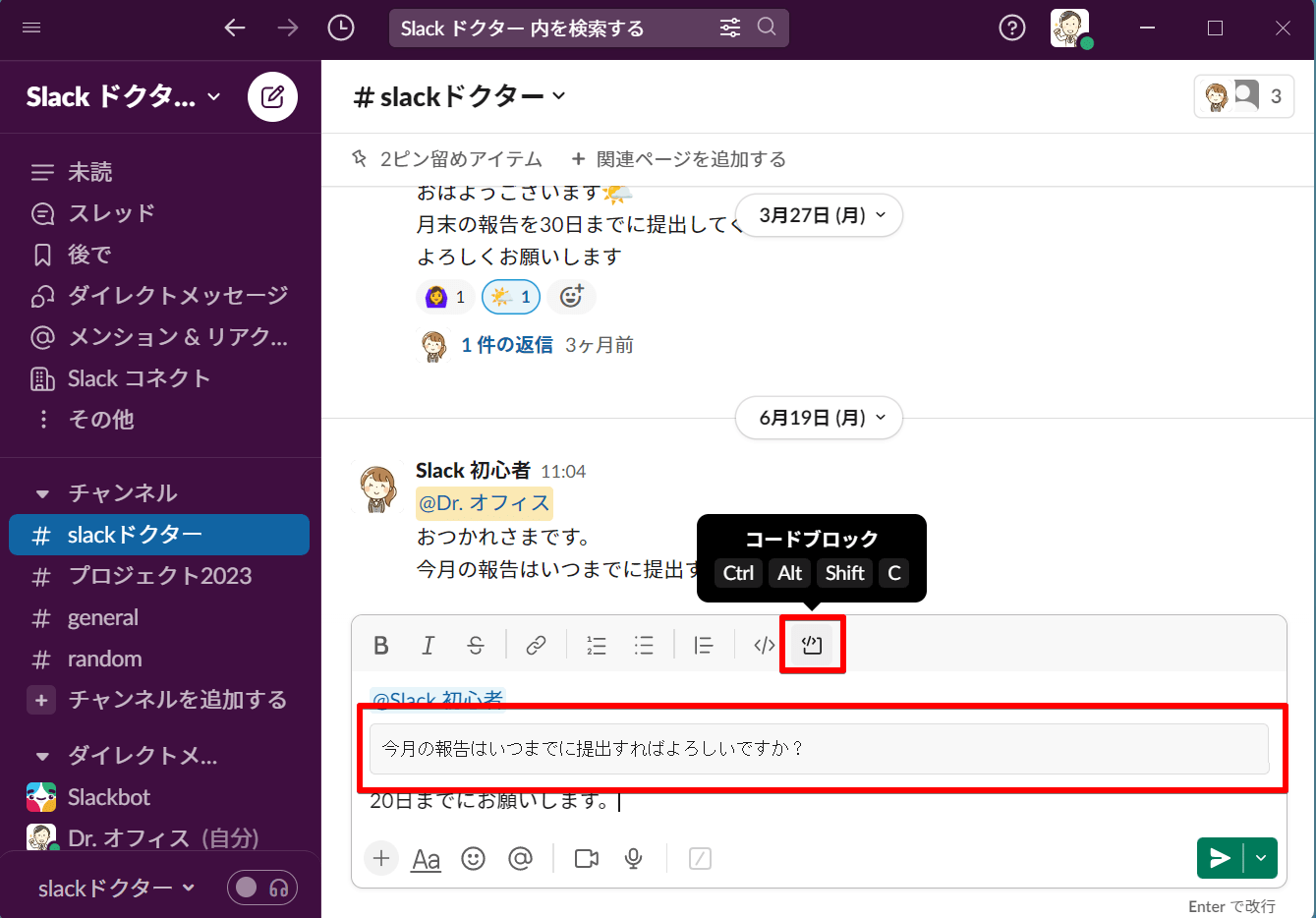Expand the #slackドクター channel header menu
Viewport: 1316px width, 918px height.
click(x=459, y=95)
